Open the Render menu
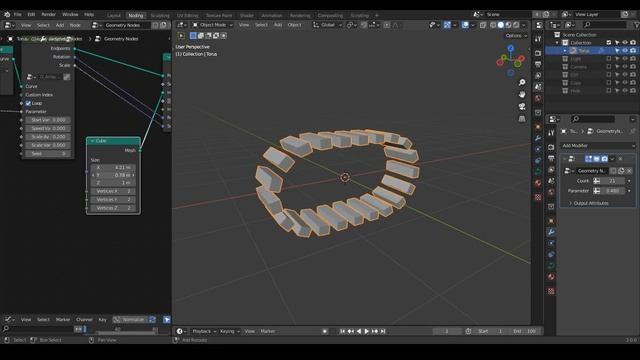Viewport: 640px width, 360px height. [49, 14]
